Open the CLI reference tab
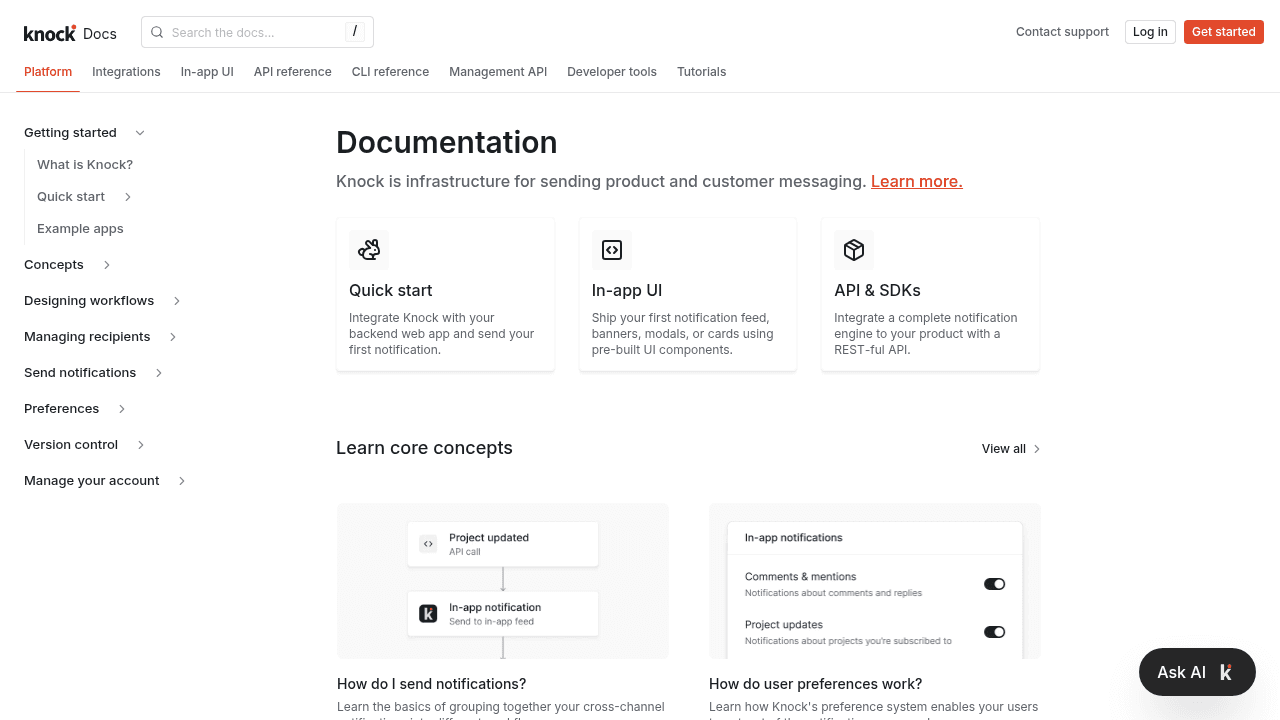The width and height of the screenshot is (1280, 720). [390, 72]
